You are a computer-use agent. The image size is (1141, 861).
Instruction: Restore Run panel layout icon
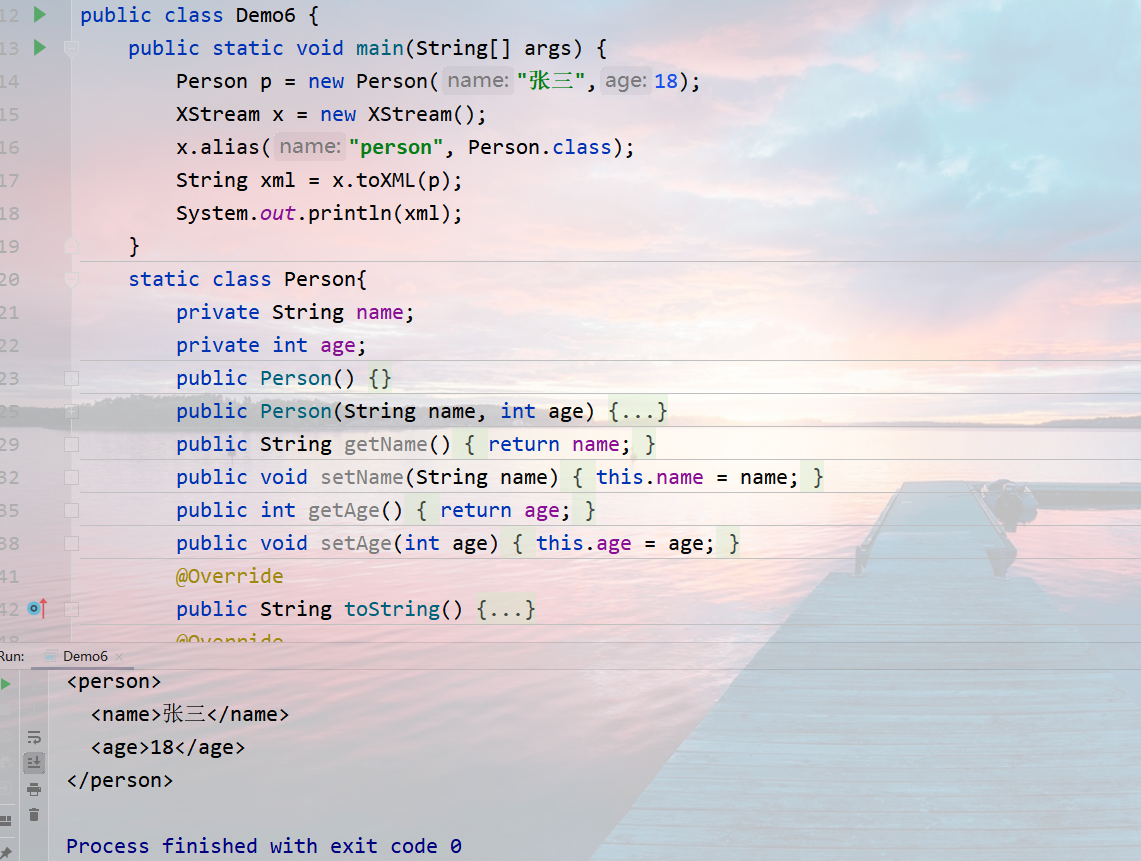coord(6,821)
